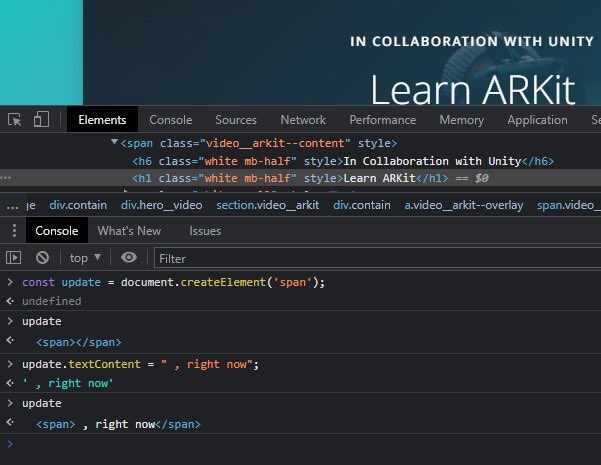
Task: Click the Learn ARKit heading on page
Action: point(473,89)
